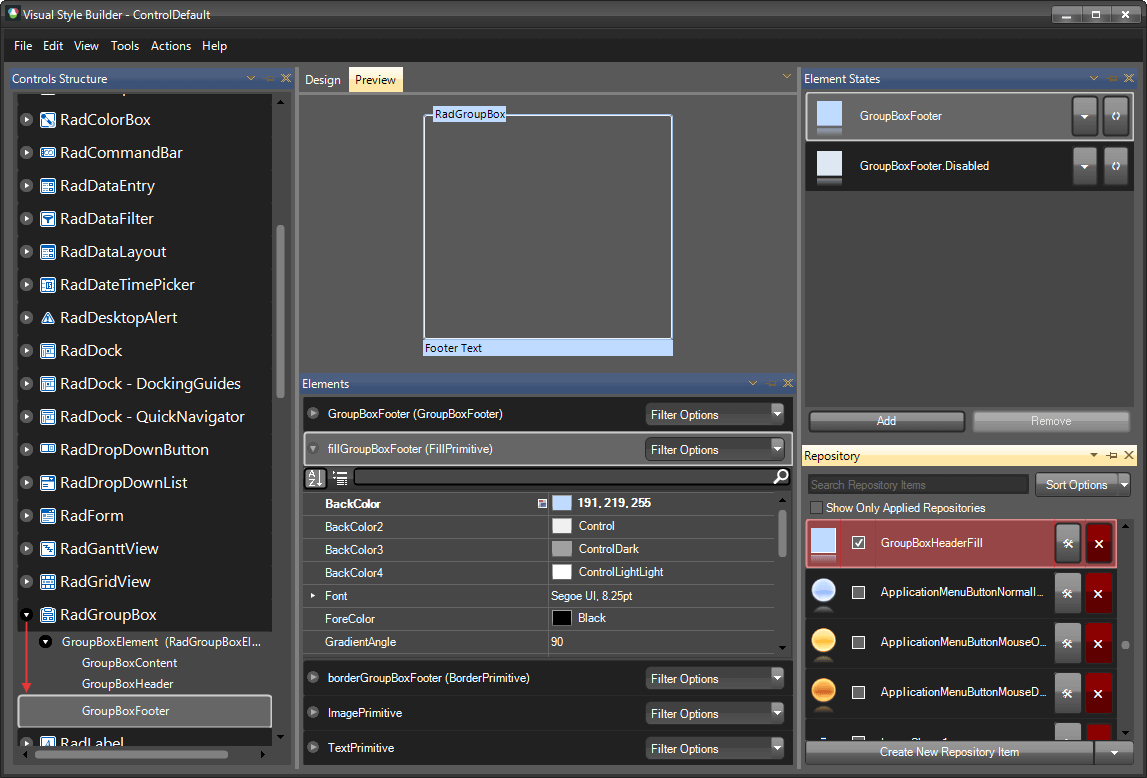Edit the ApplicationMenuButtonMouseDown repository item
This screenshot has height=778, width=1147.
pyautogui.click(x=1067, y=691)
